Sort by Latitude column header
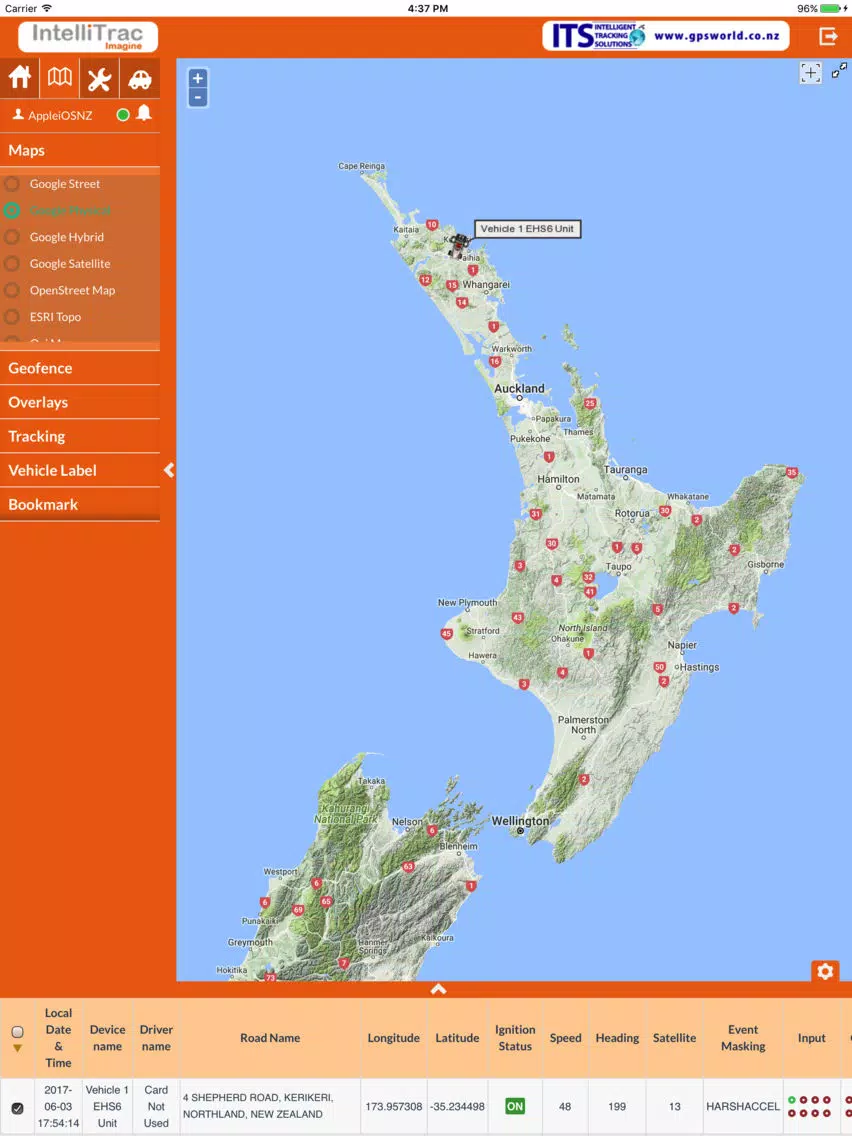This screenshot has height=1136, width=852. 457,1037
